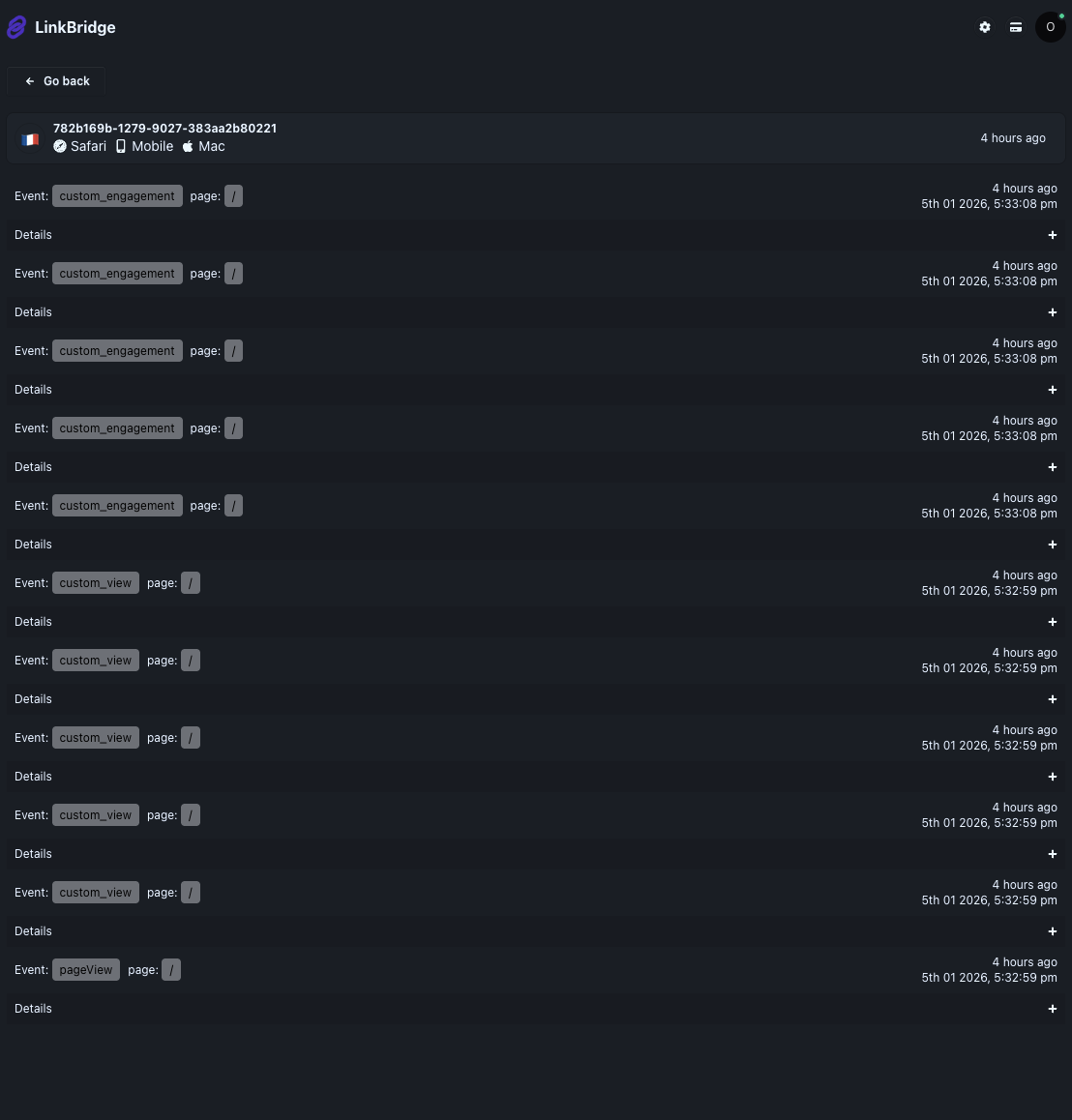Click the Apple icon next to Mac label
Viewport: 1072px width, 1120px height.
click(187, 146)
